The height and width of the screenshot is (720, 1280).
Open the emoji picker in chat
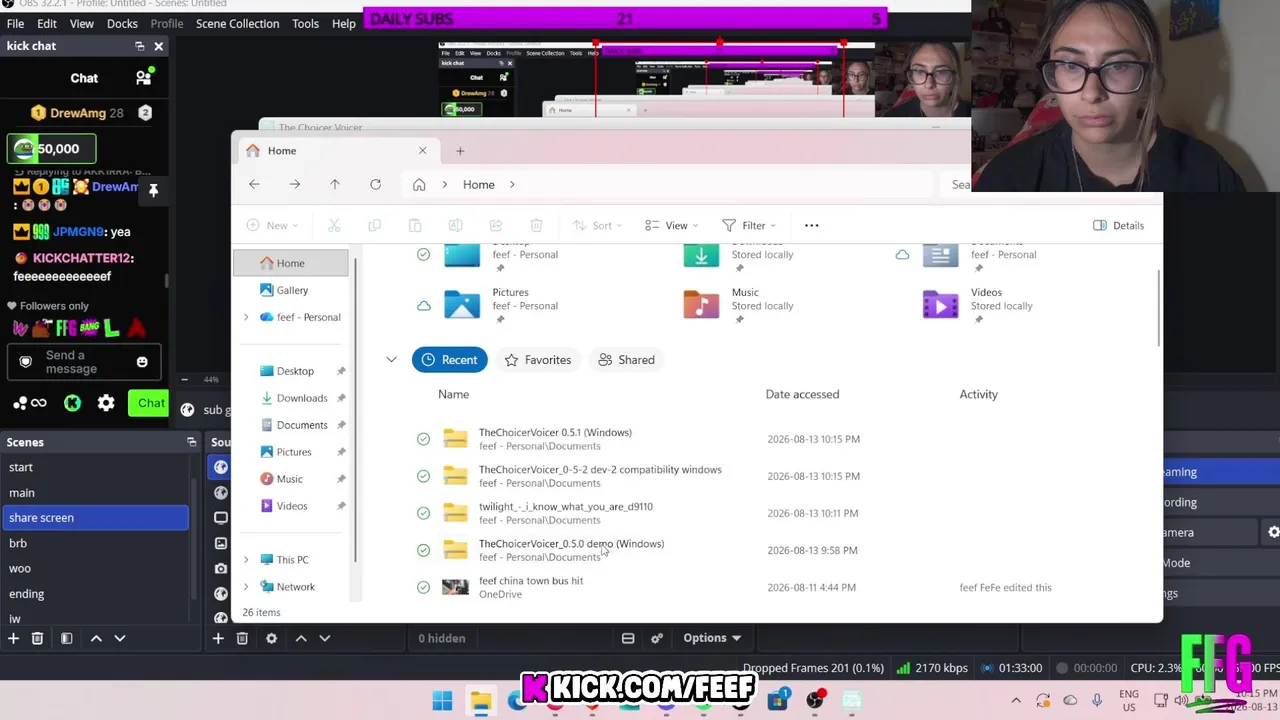point(142,362)
